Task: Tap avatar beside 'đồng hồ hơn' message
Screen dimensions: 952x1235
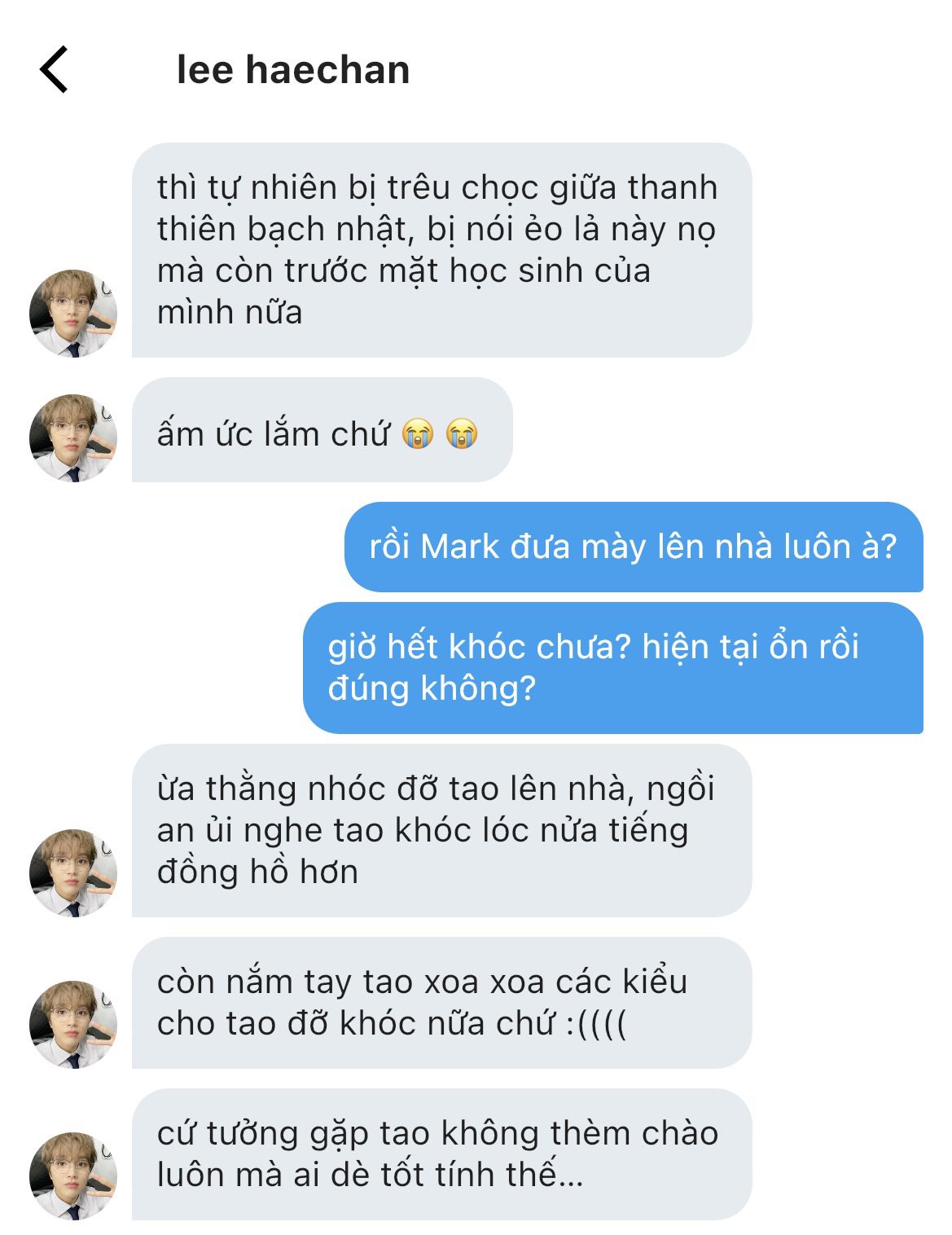Action: coord(73,873)
